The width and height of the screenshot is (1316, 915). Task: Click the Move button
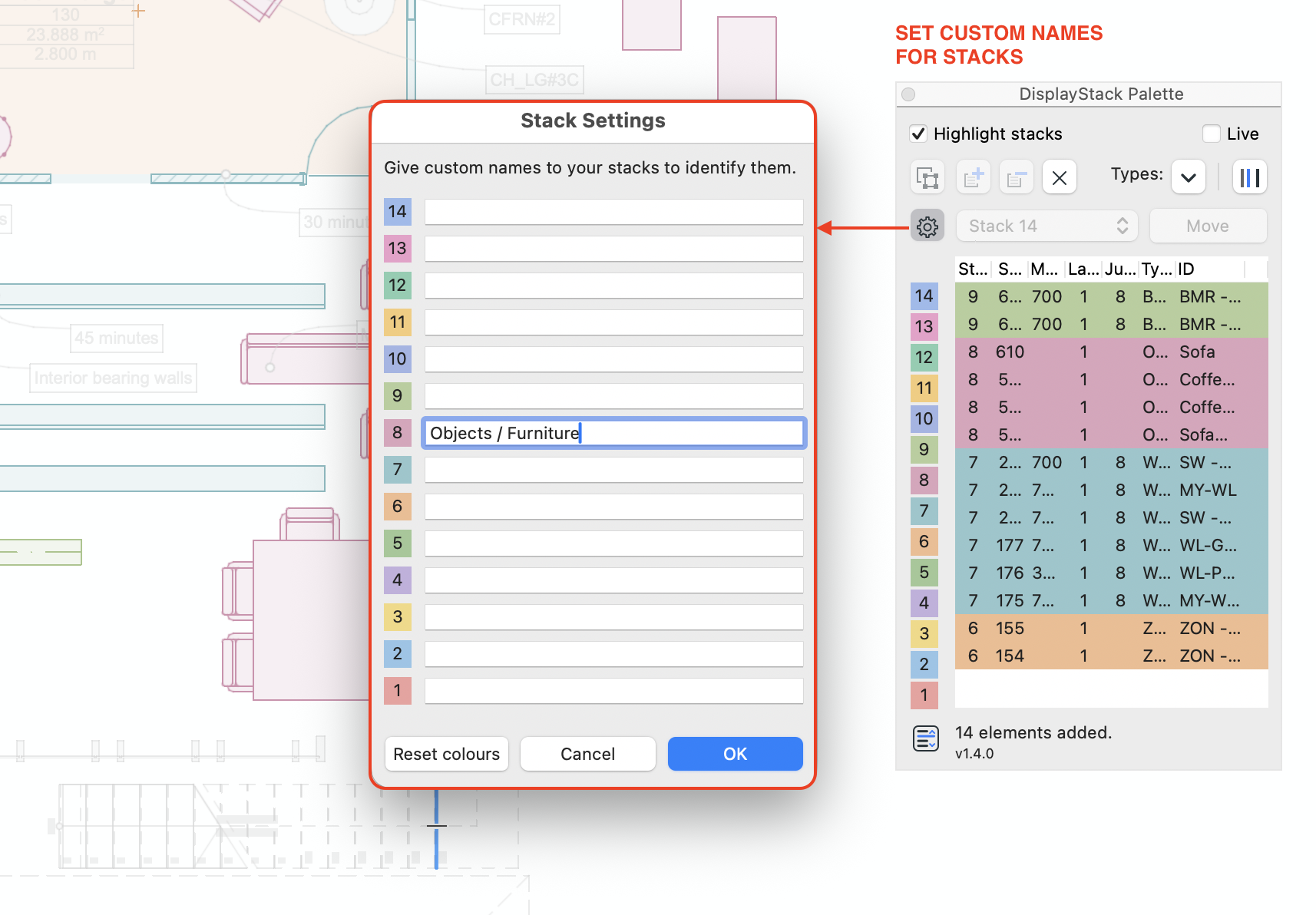pyautogui.click(x=1208, y=226)
